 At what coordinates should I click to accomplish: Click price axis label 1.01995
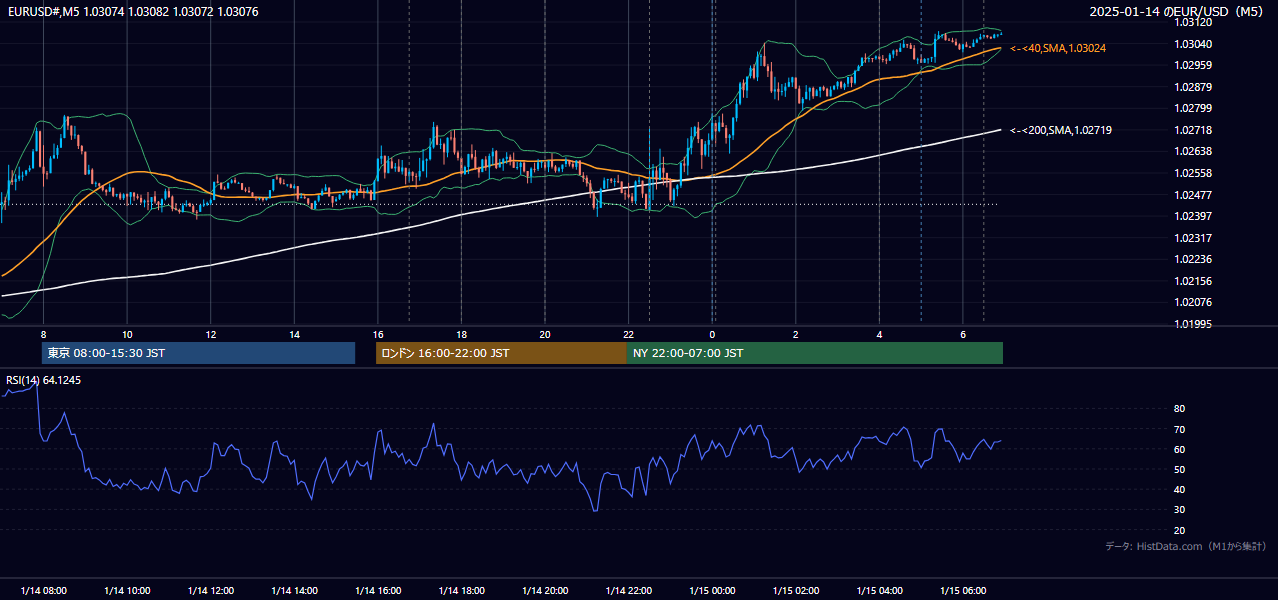(1193, 324)
